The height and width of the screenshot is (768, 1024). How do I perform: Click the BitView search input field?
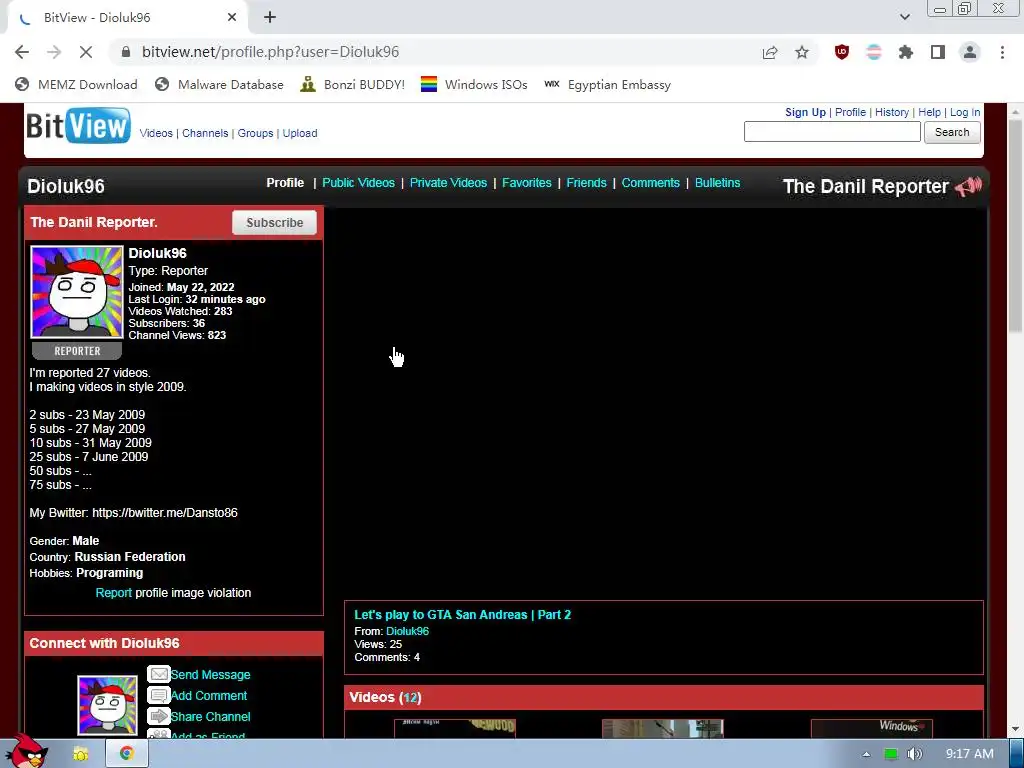click(832, 132)
